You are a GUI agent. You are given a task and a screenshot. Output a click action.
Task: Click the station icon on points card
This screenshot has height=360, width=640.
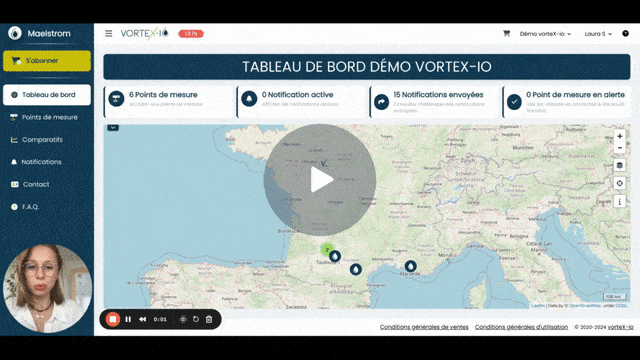coord(116,99)
